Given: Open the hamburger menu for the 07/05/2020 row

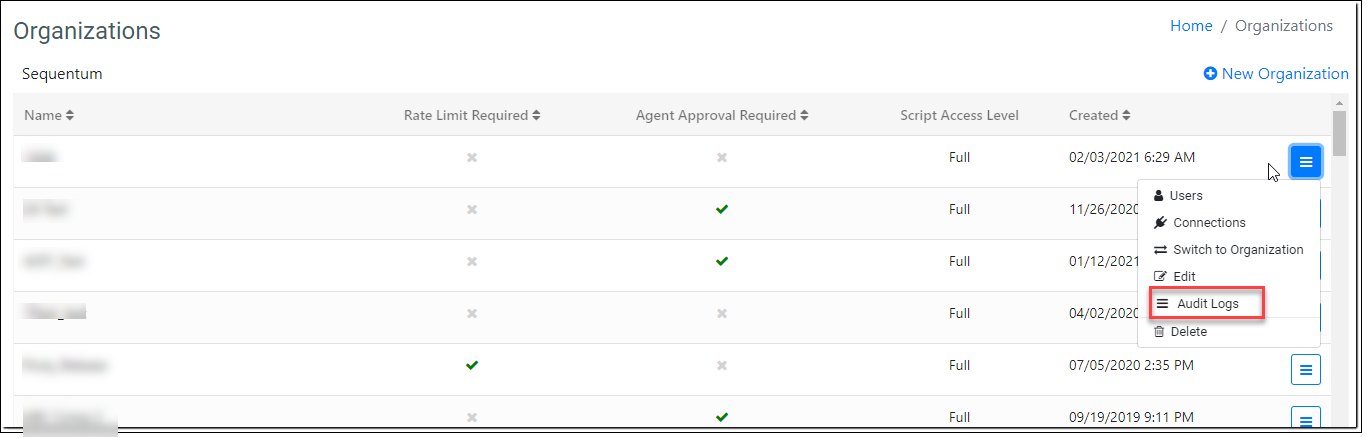Looking at the screenshot, I should tap(1305, 370).
